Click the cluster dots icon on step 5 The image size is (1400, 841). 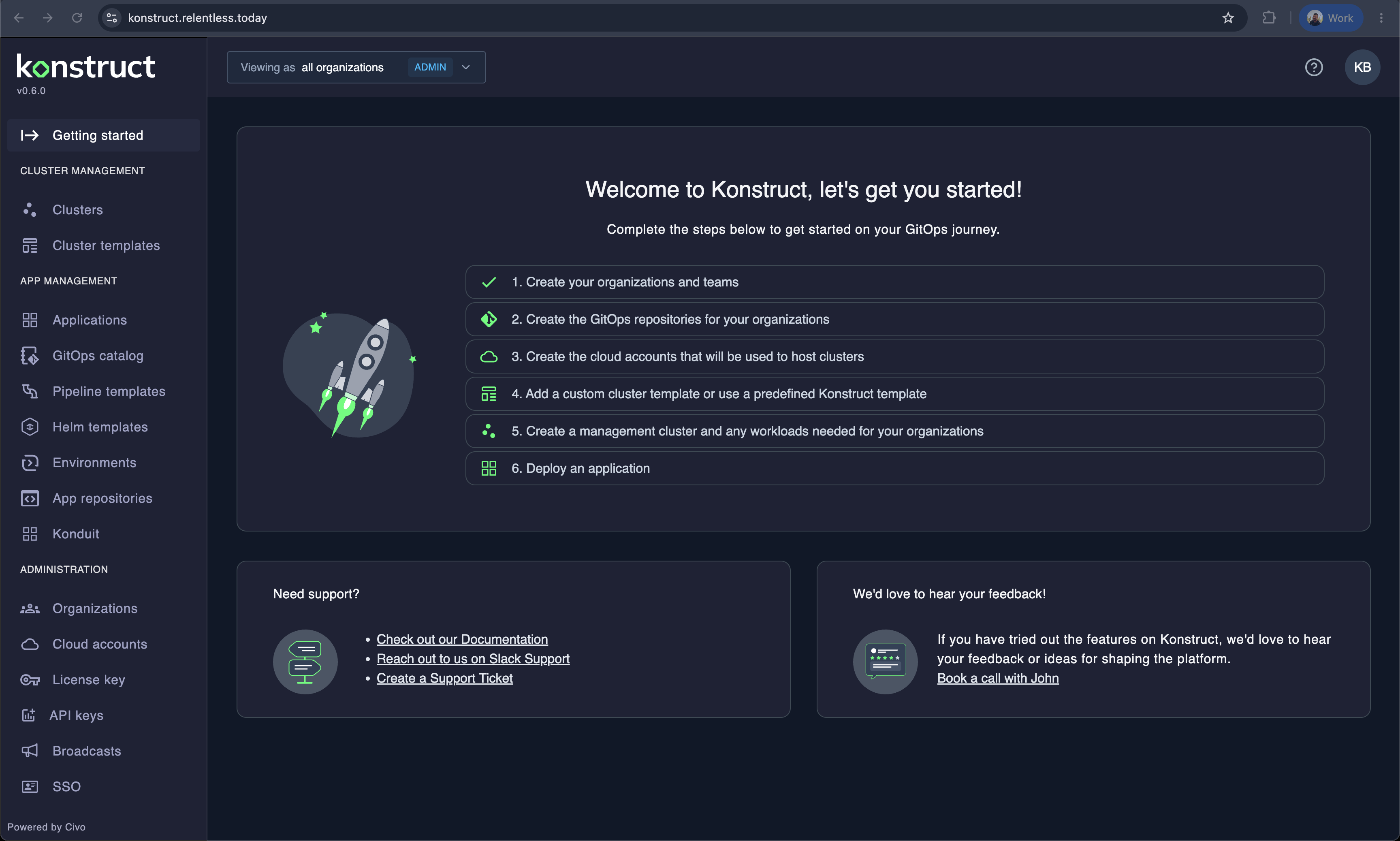click(x=489, y=431)
